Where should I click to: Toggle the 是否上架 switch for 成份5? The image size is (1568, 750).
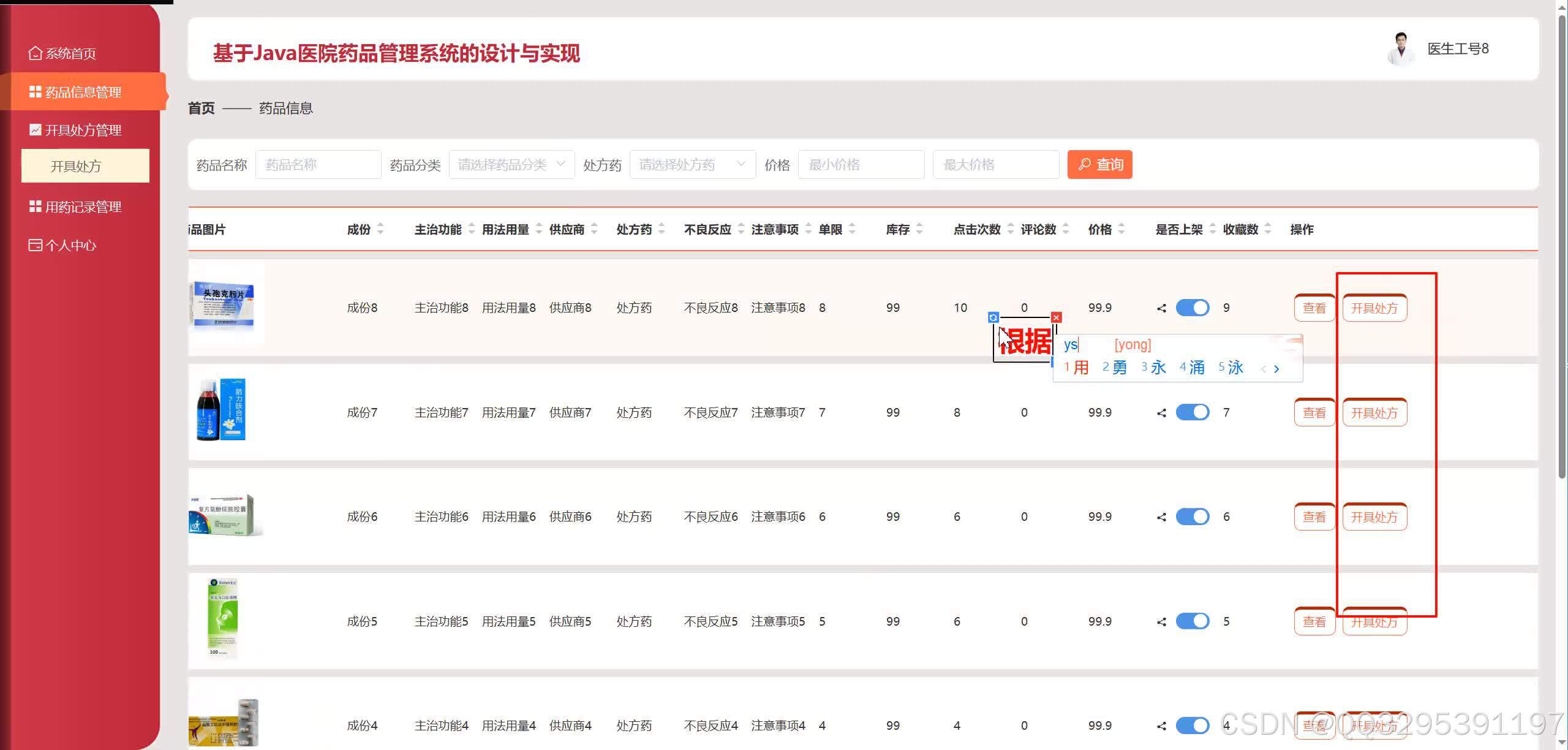coord(1192,621)
